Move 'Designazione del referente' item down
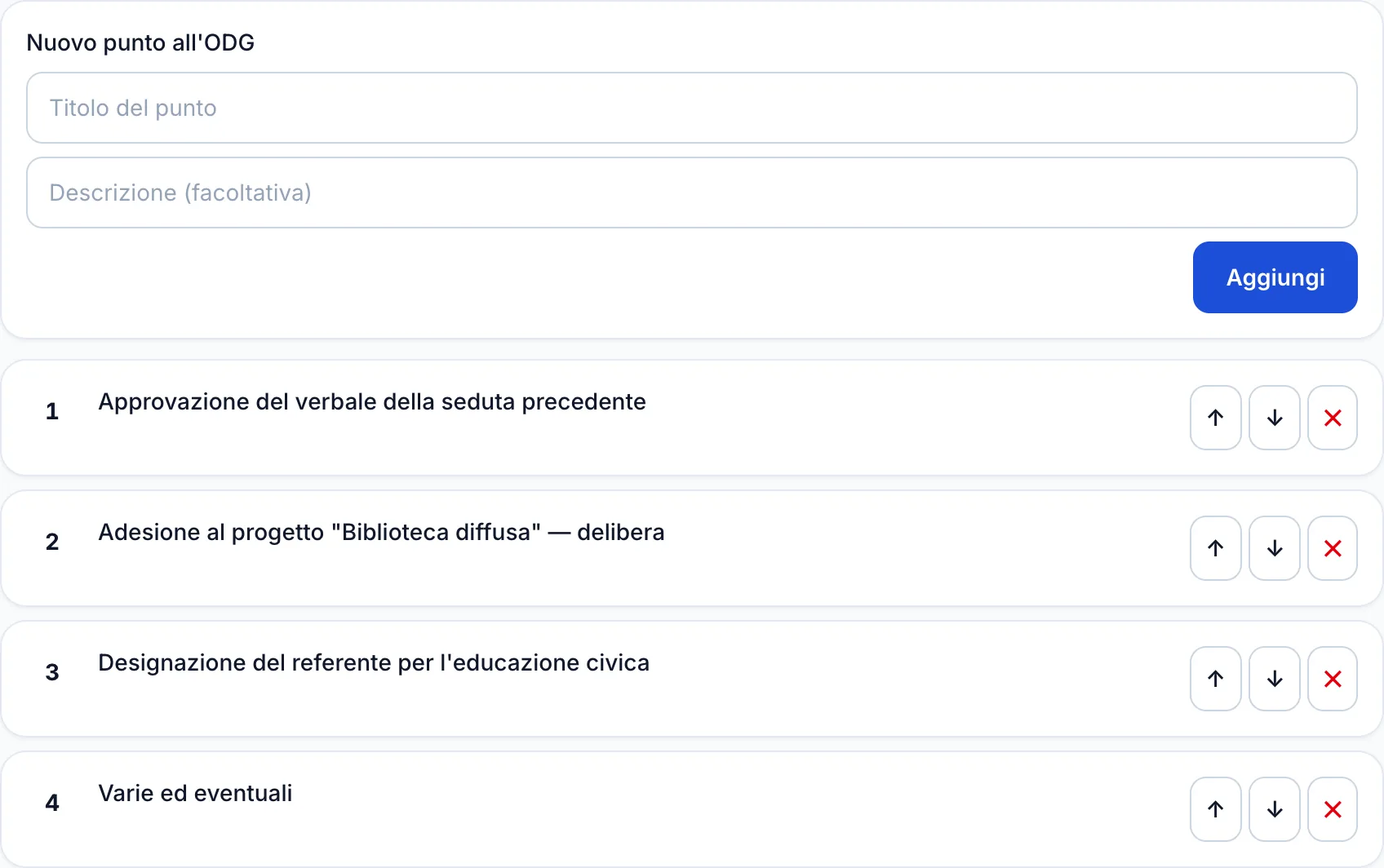The width and height of the screenshot is (1384, 868). tap(1275, 679)
